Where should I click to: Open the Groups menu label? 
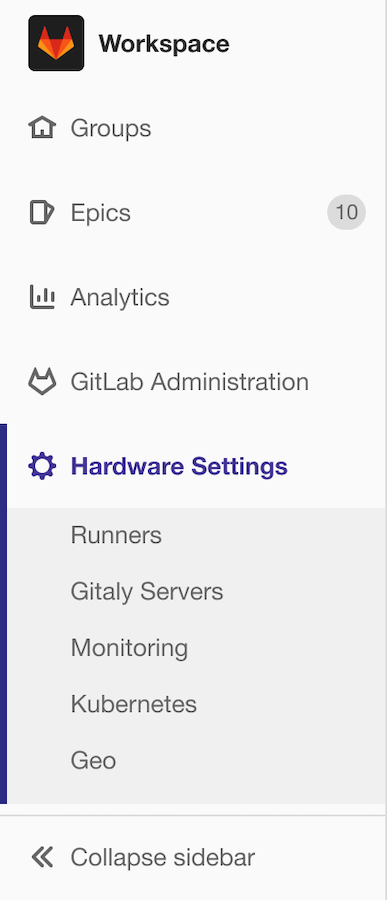click(x=111, y=128)
